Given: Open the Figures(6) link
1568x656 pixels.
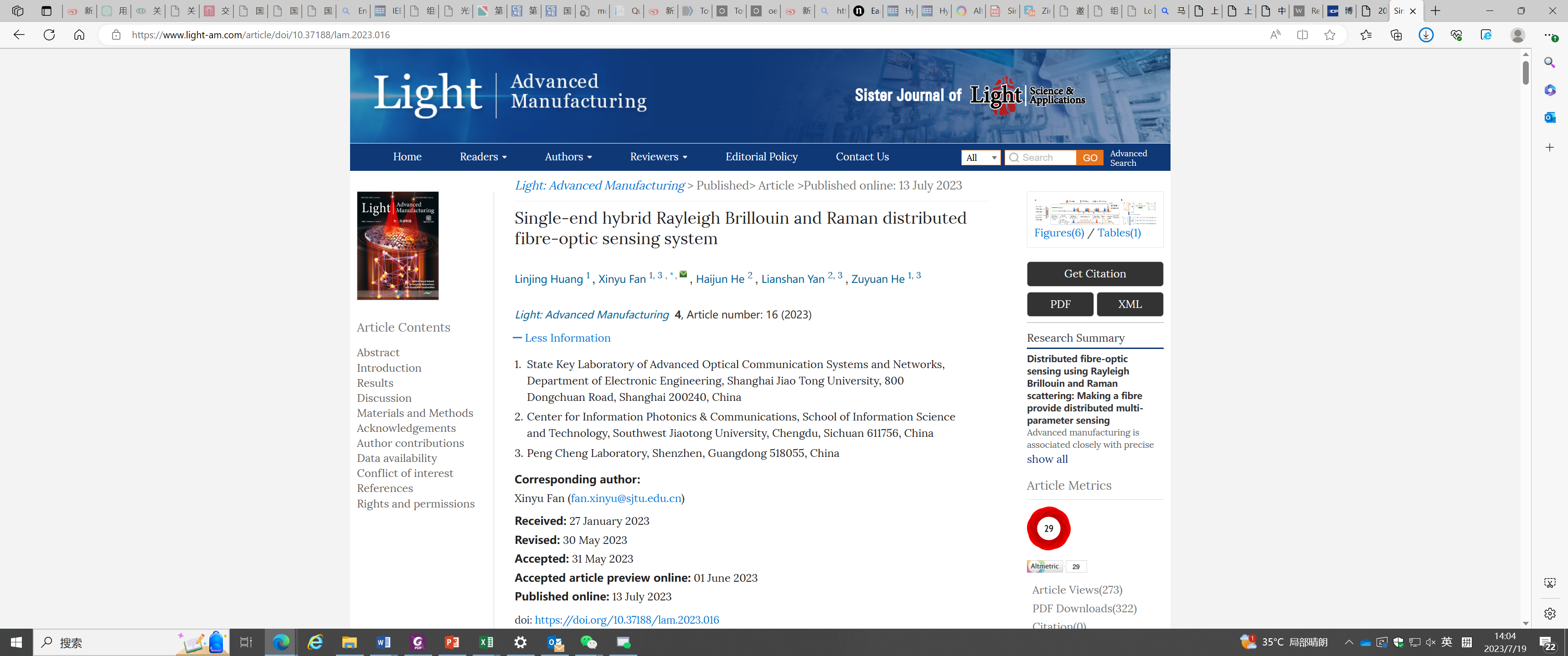Looking at the screenshot, I should (1058, 232).
